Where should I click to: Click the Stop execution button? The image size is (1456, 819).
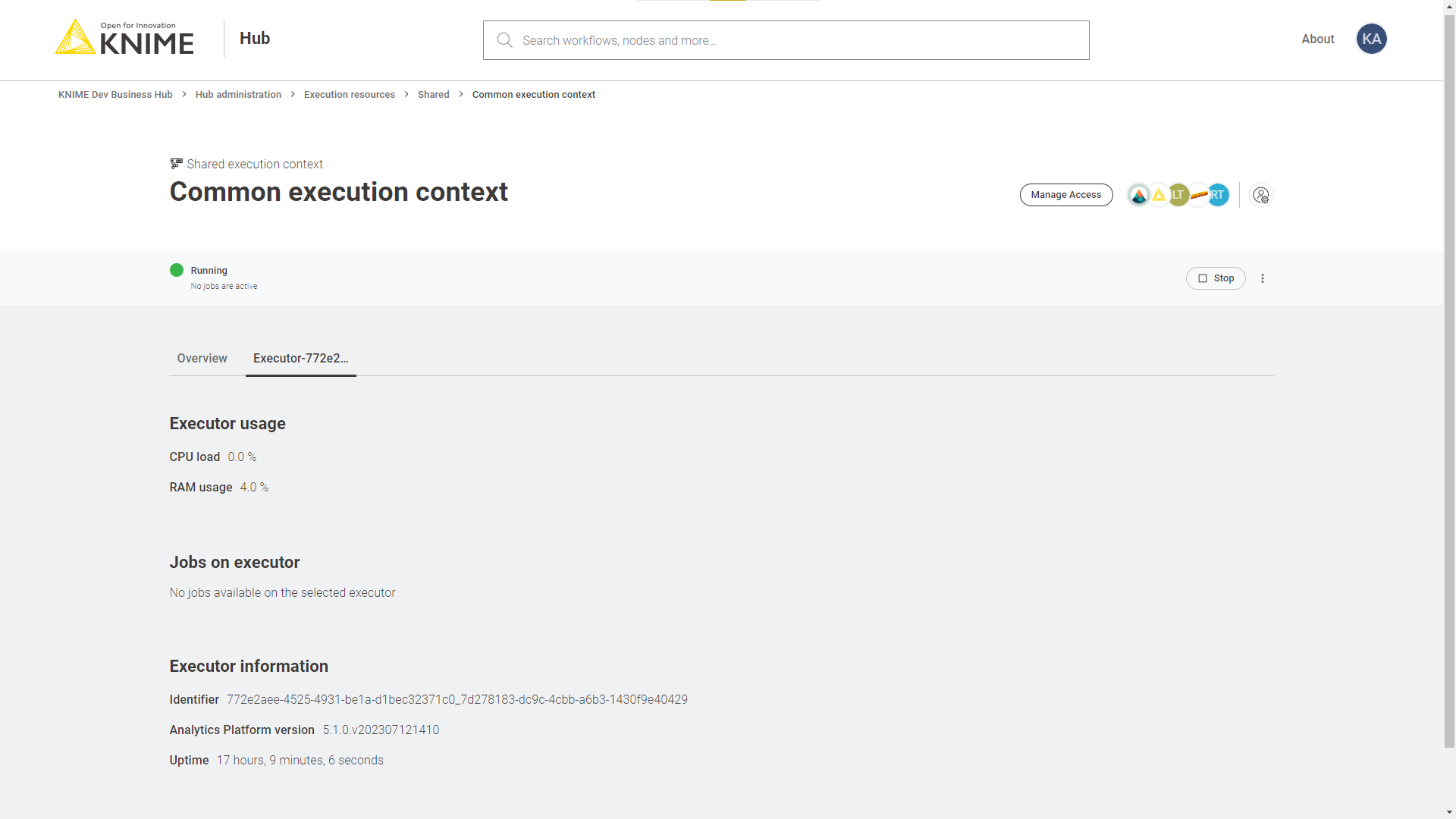point(1216,278)
